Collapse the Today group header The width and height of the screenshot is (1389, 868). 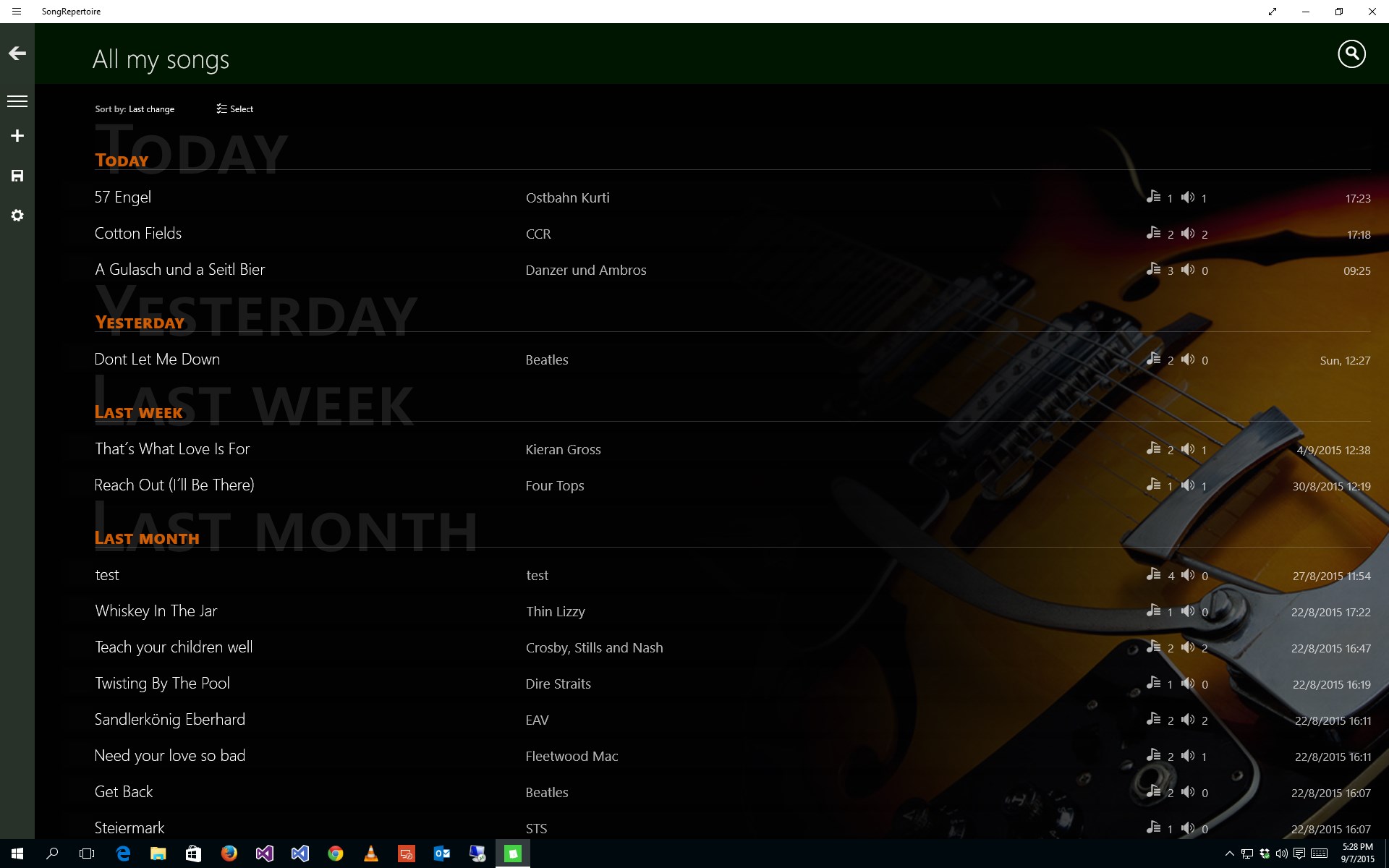click(122, 161)
